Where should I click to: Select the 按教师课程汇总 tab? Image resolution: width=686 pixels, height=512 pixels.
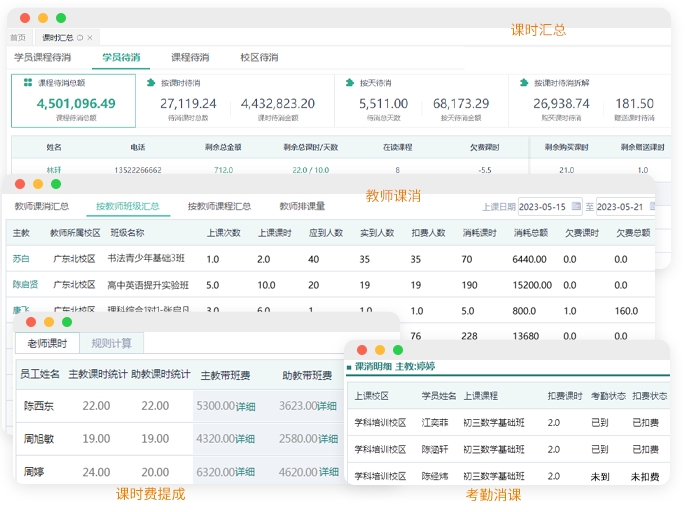click(219, 206)
